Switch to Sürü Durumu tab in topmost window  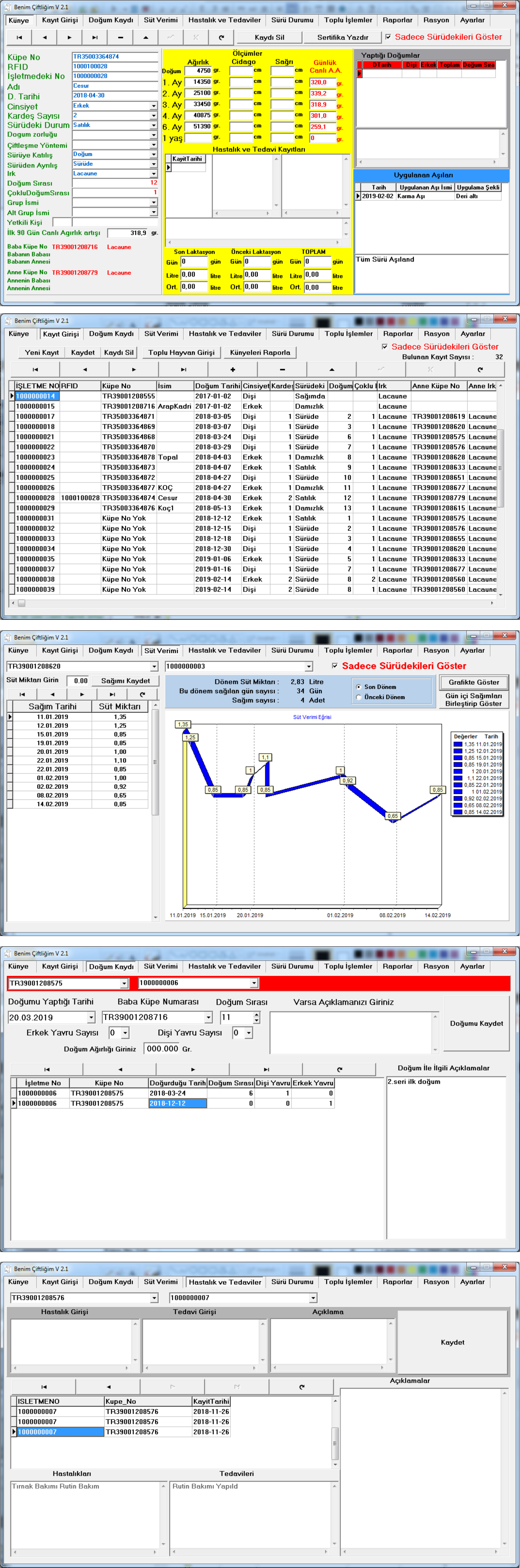click(292, 20)
